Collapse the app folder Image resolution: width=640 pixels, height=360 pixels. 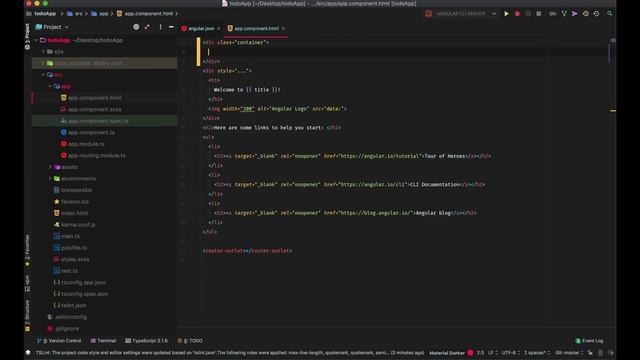pos(50,86)
